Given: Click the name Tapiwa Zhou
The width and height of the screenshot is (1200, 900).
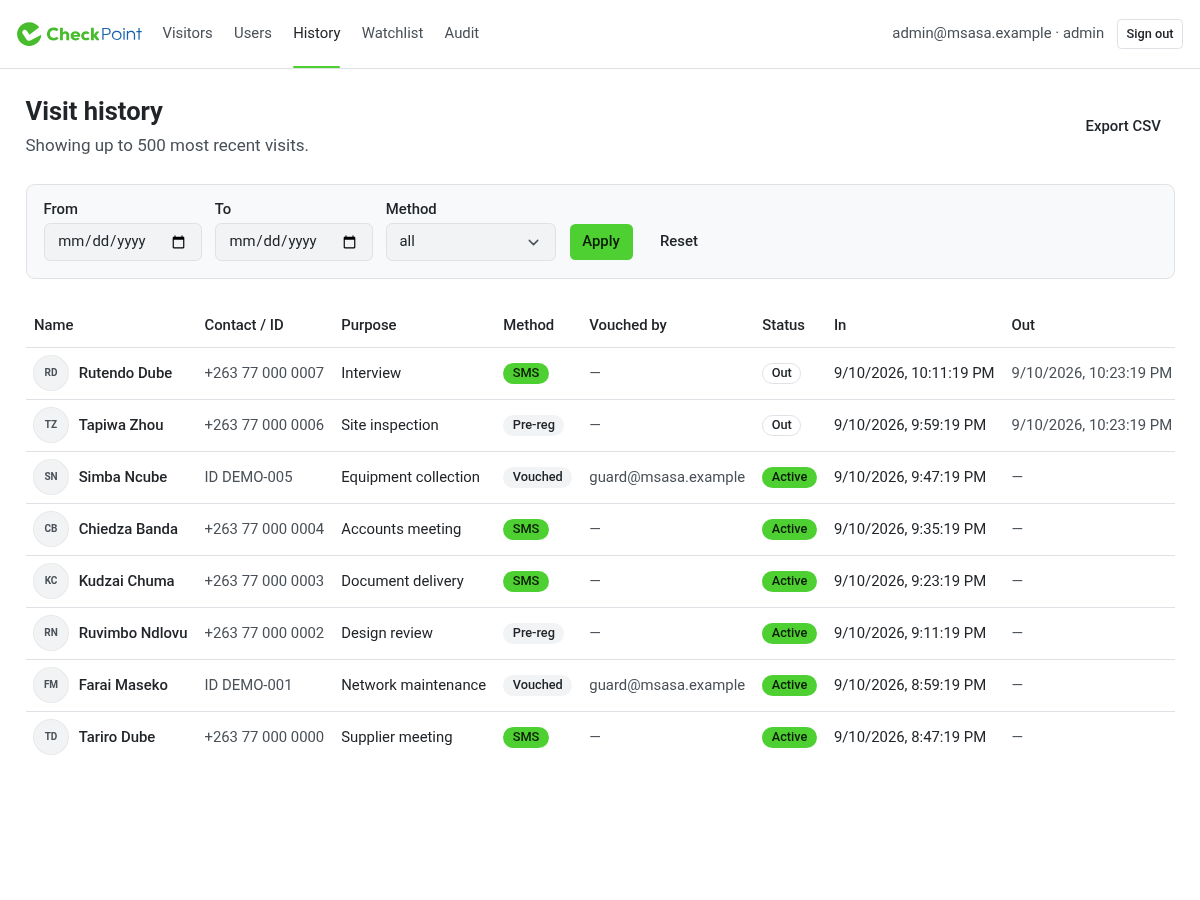Looking at the screenshot, I should point(121,425).
